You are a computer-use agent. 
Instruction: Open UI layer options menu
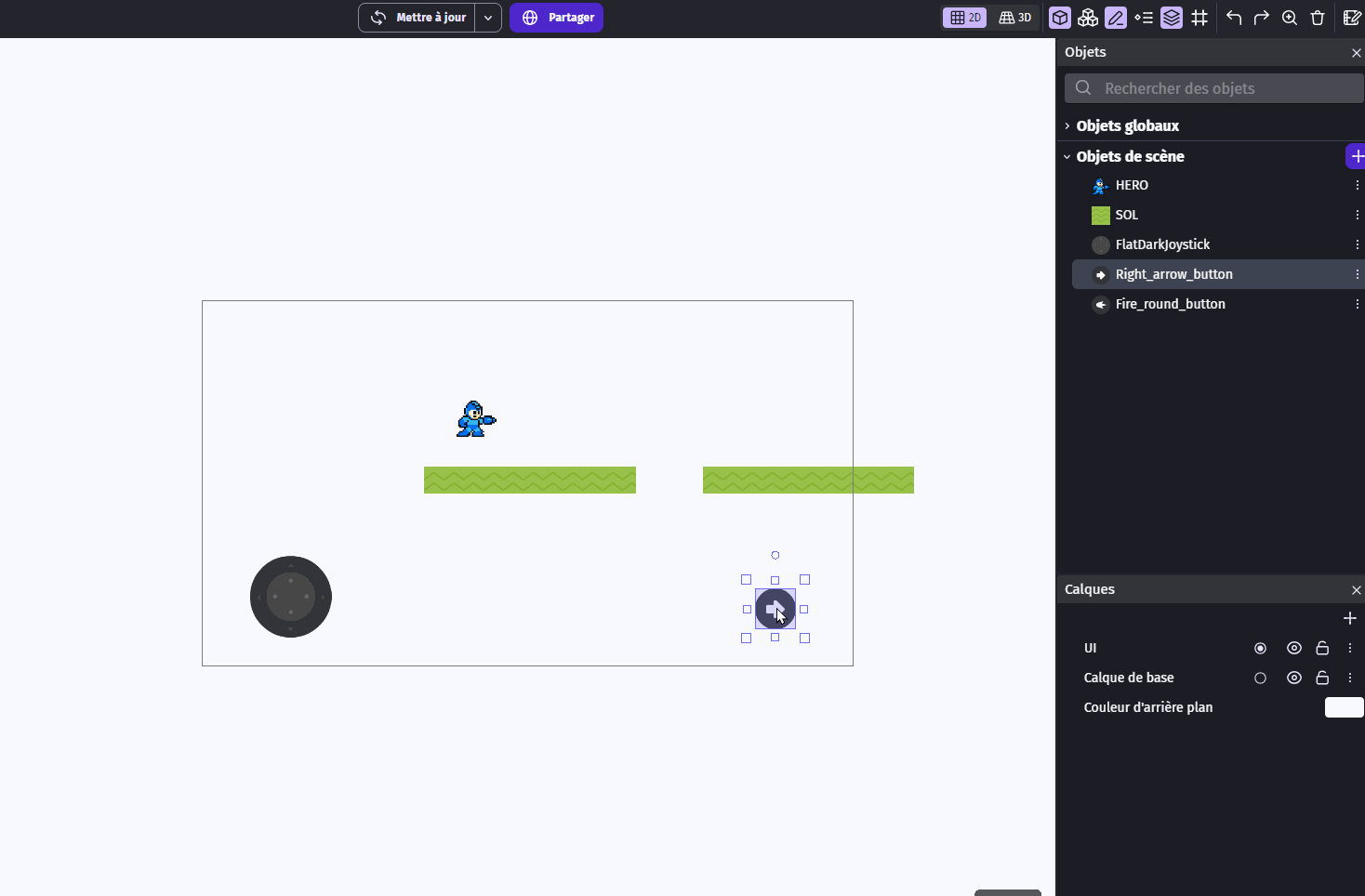[x=1350, y=648]
